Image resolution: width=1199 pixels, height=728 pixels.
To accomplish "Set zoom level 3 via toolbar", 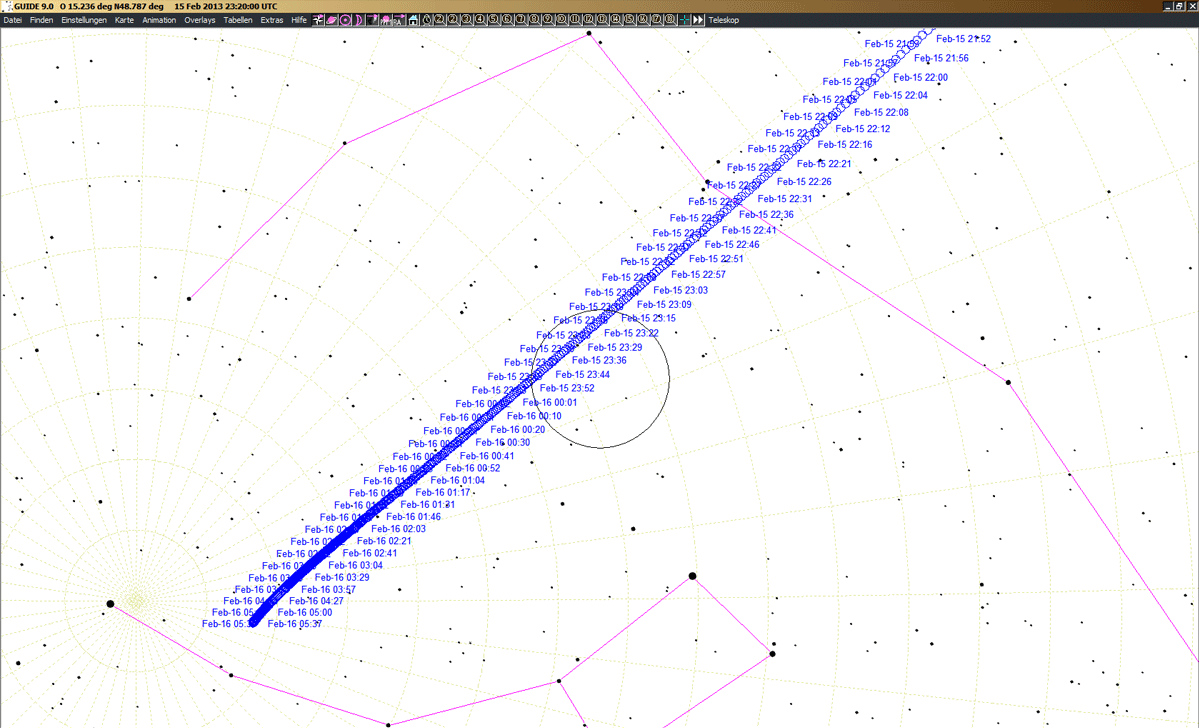I will pos(466,20).
